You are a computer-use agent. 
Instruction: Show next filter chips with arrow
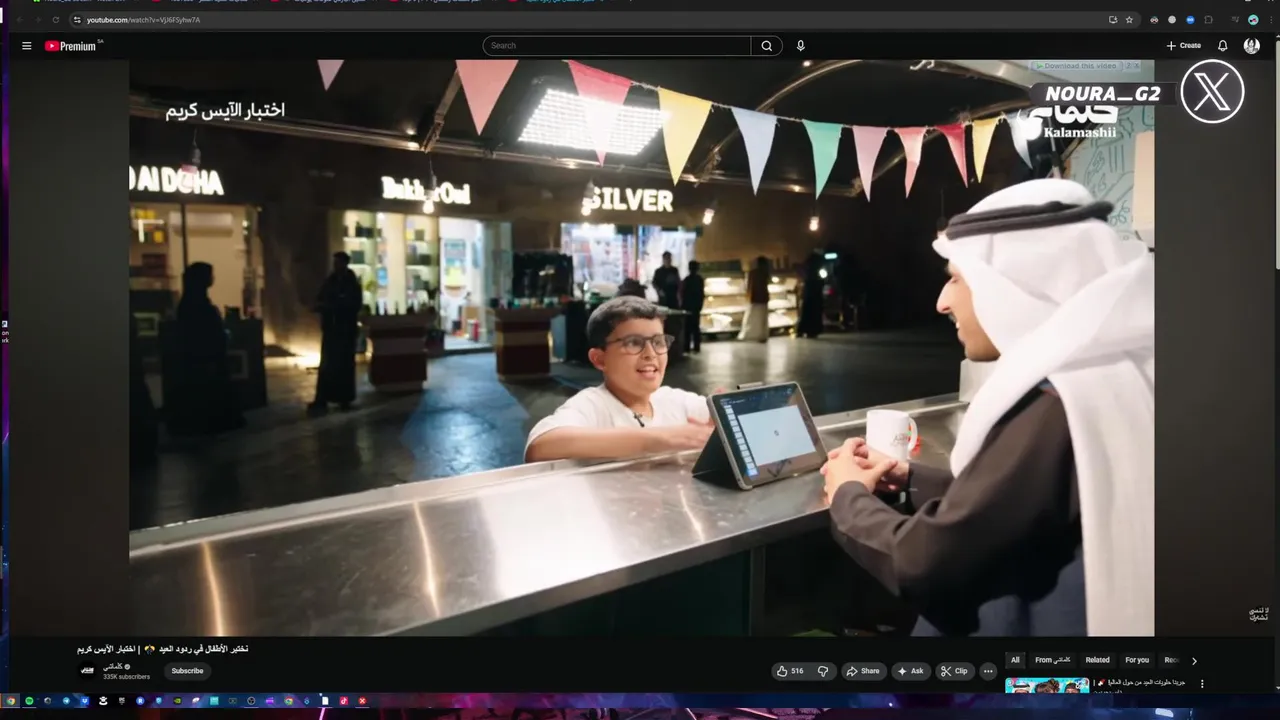pos(1193,660)
